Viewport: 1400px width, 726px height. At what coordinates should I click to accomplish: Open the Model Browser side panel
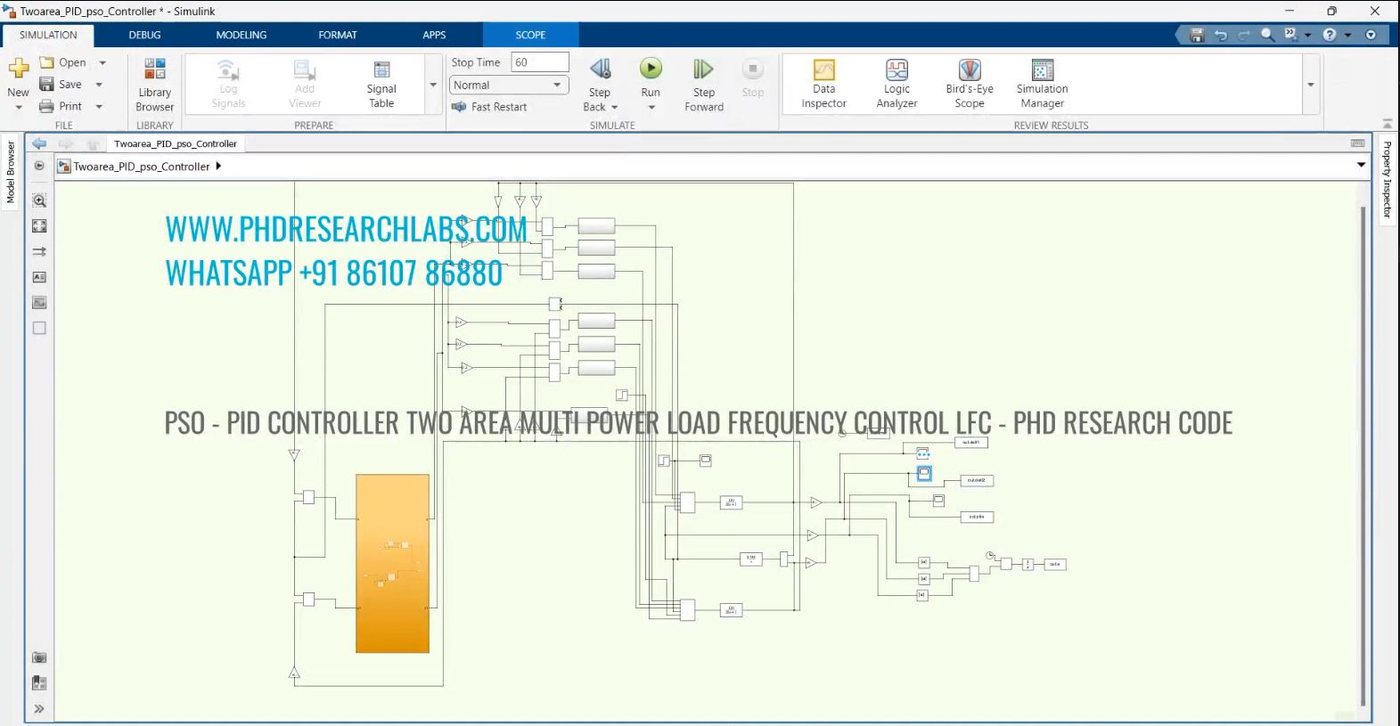(x=11, y=172)
